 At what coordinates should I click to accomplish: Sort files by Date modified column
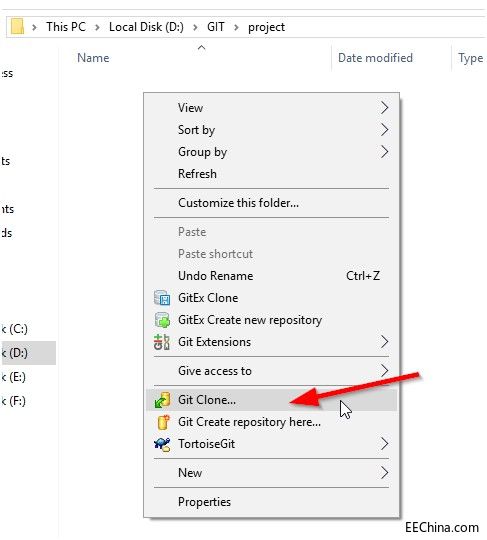(x=375, y=58)
